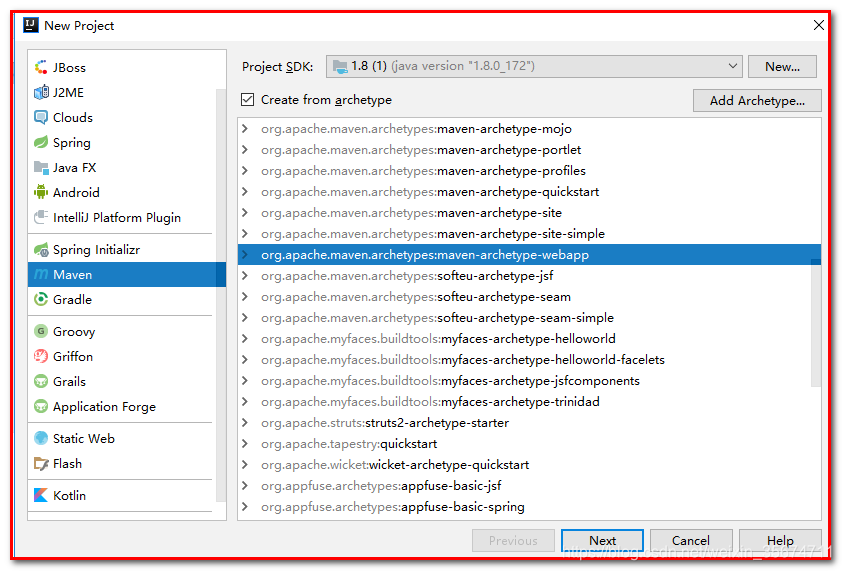Click the Maven m icon
This screenshot has height=571, width=842.
pos(41,274)
